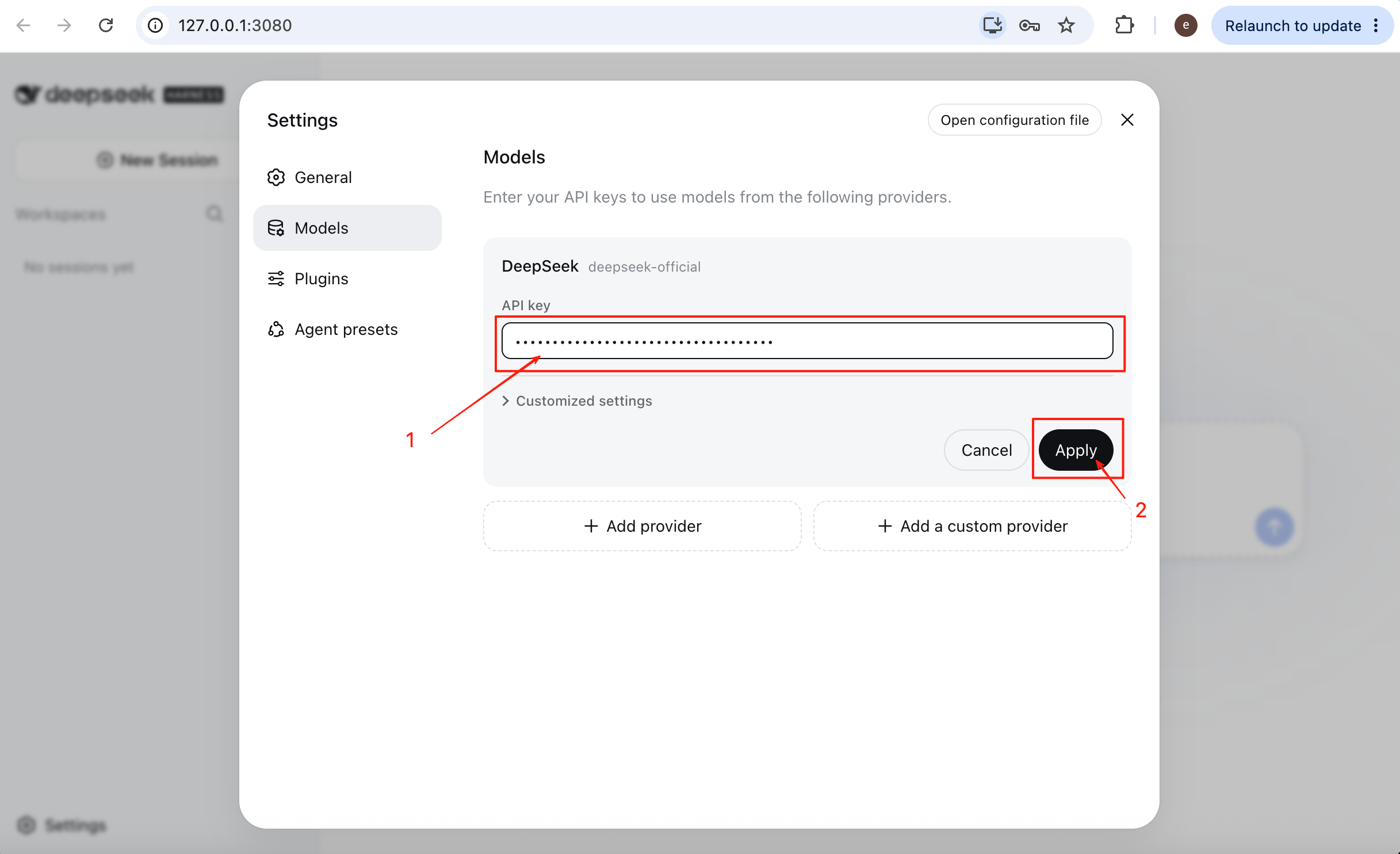Select the Models settings tab

coord(347,228)
